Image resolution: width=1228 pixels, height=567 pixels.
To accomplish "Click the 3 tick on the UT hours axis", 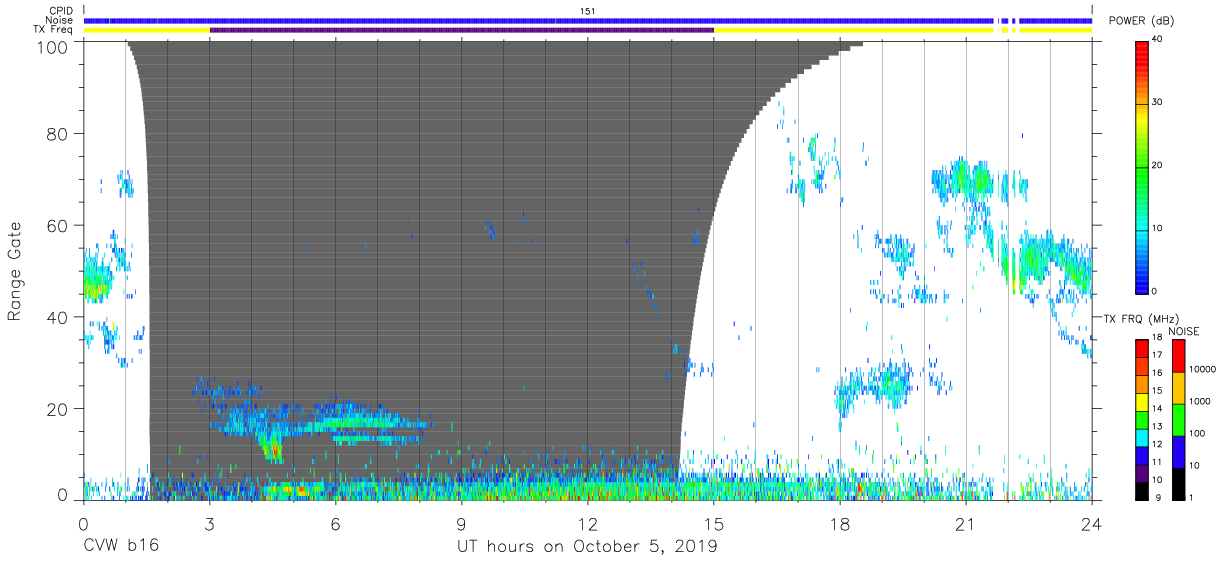I will point(209,523).
